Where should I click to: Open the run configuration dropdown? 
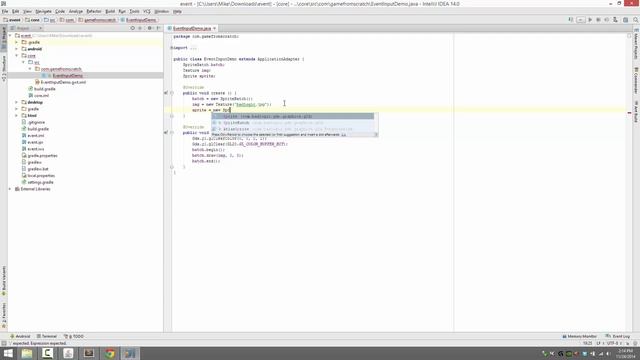click(x=580, y=20)
